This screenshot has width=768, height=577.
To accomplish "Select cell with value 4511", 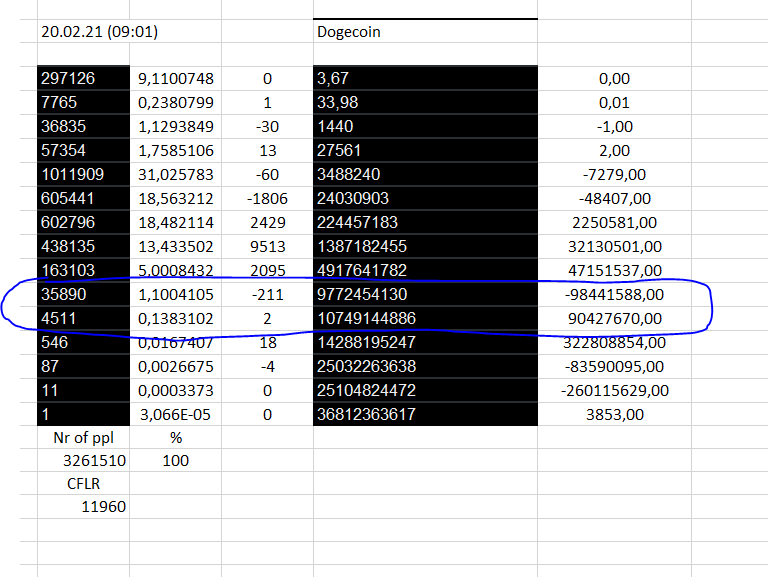I will pos(83,318).
